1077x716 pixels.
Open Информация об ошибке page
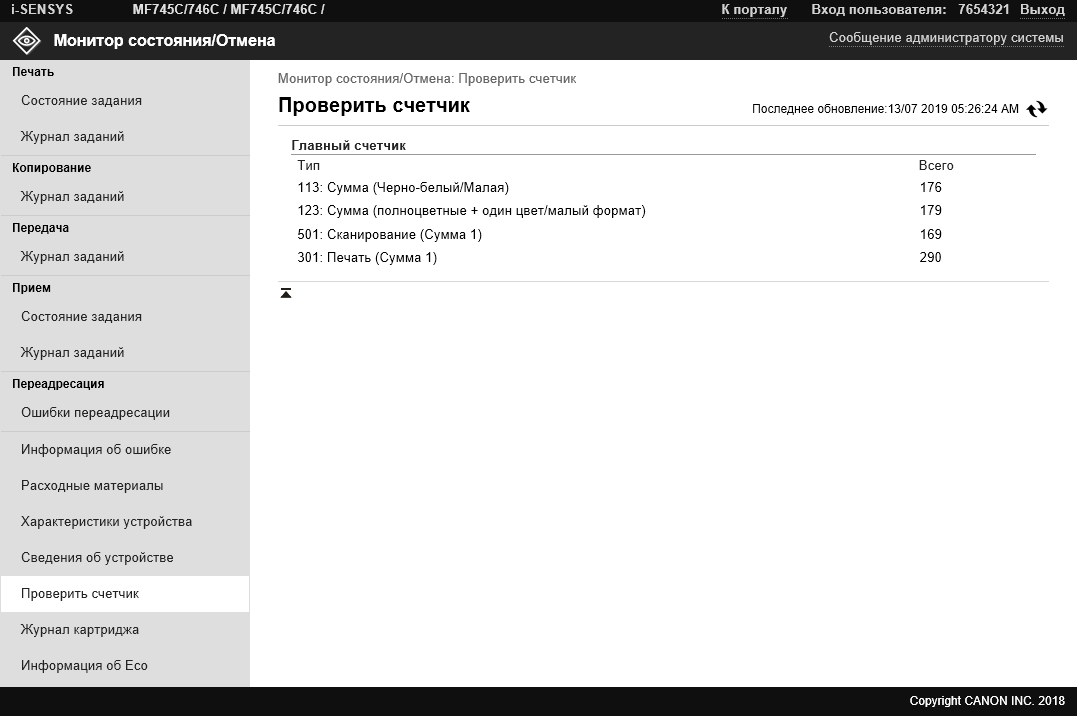pos(95,449)
